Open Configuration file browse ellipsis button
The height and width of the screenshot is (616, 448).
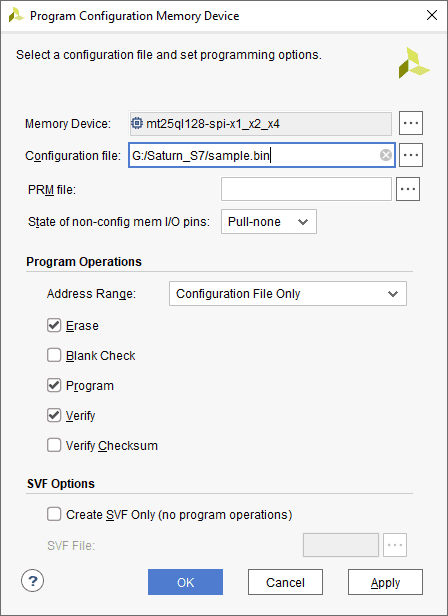tap(411, 155)
